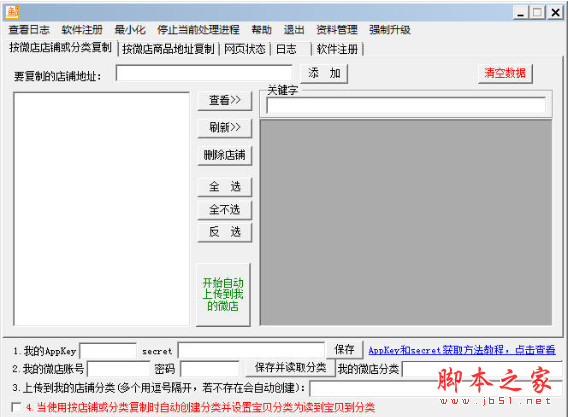Open 资料管理 menu item

[337, 30]
